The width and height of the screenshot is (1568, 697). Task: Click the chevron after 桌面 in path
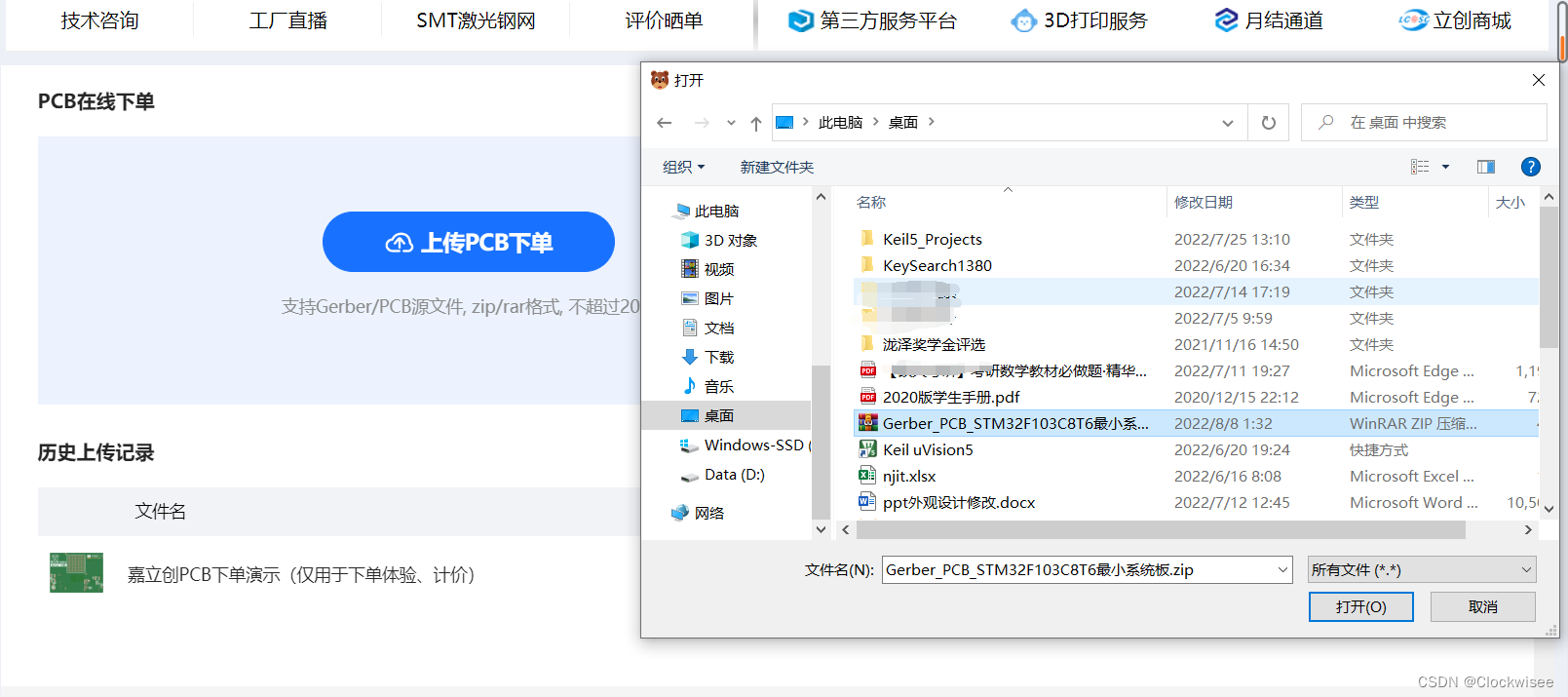932,122
